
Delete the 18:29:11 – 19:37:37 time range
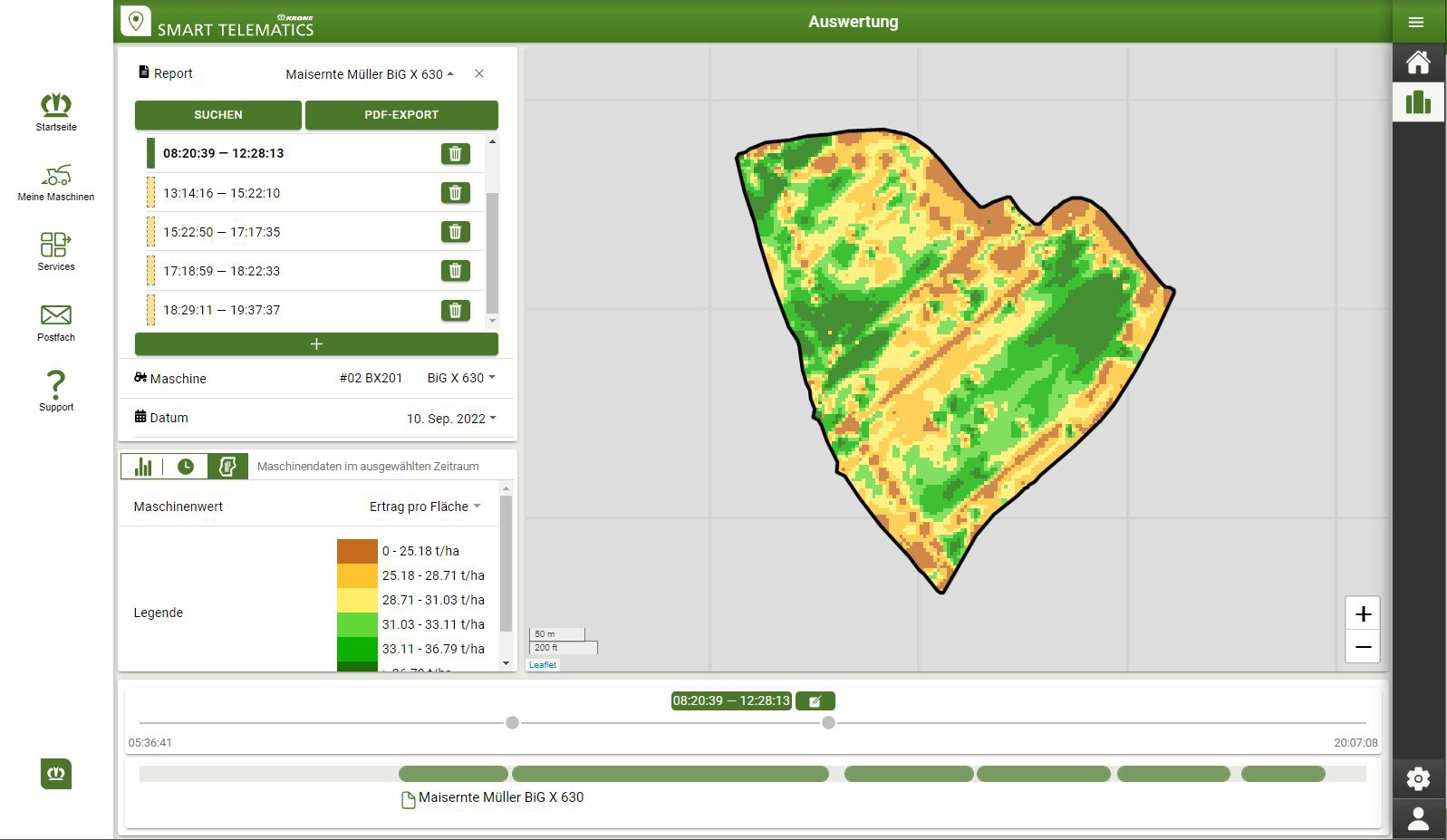[456, 311]
